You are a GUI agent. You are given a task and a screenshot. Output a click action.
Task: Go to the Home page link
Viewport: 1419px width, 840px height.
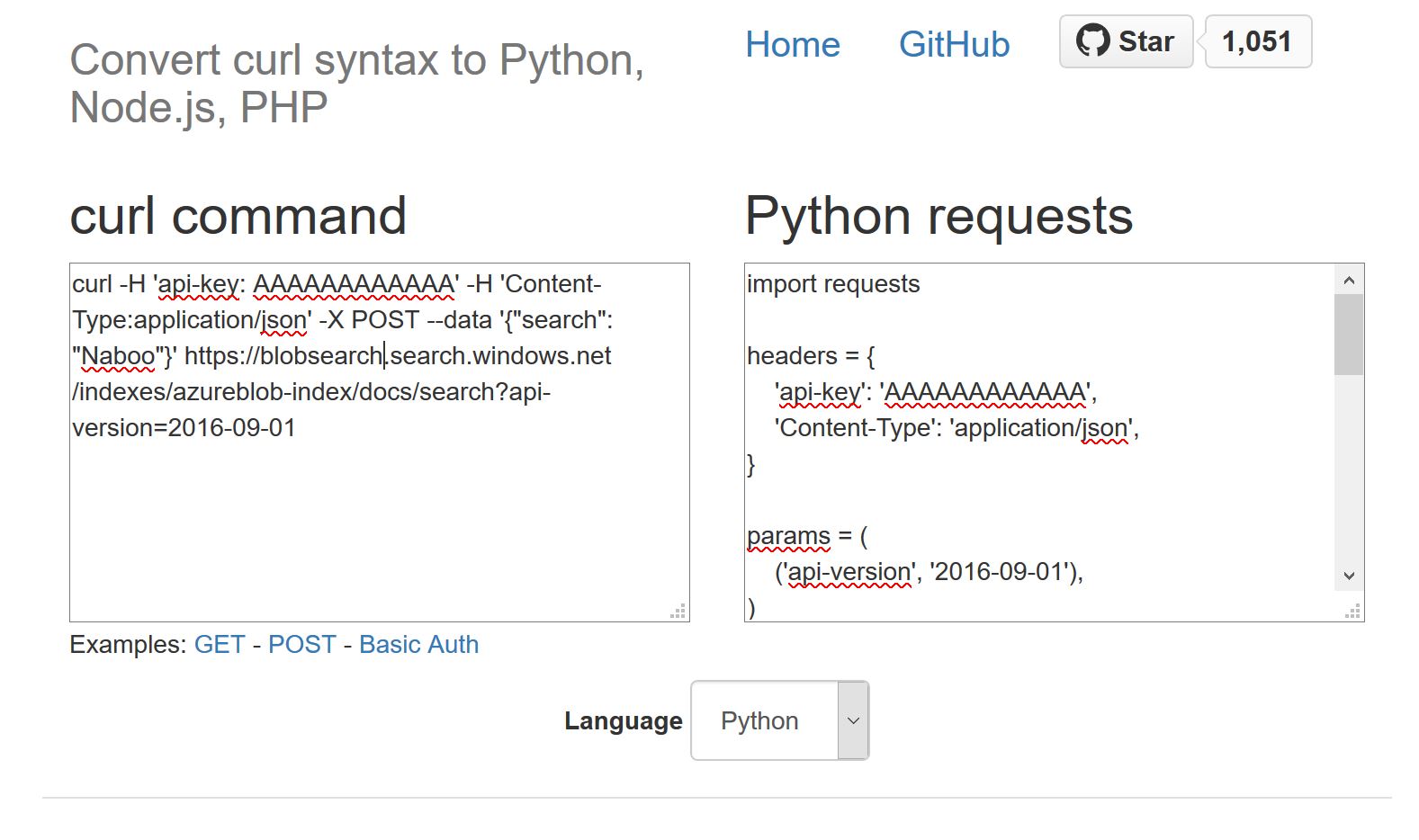tap(792, 44)
